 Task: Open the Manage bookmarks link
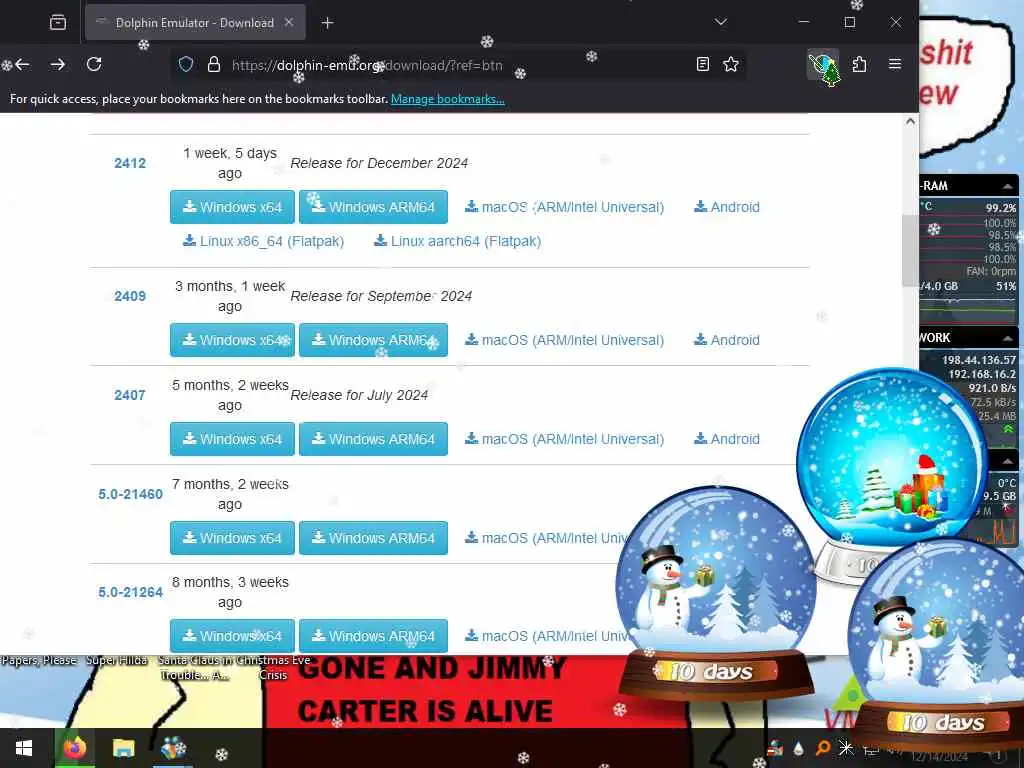[x=447, y=99]
